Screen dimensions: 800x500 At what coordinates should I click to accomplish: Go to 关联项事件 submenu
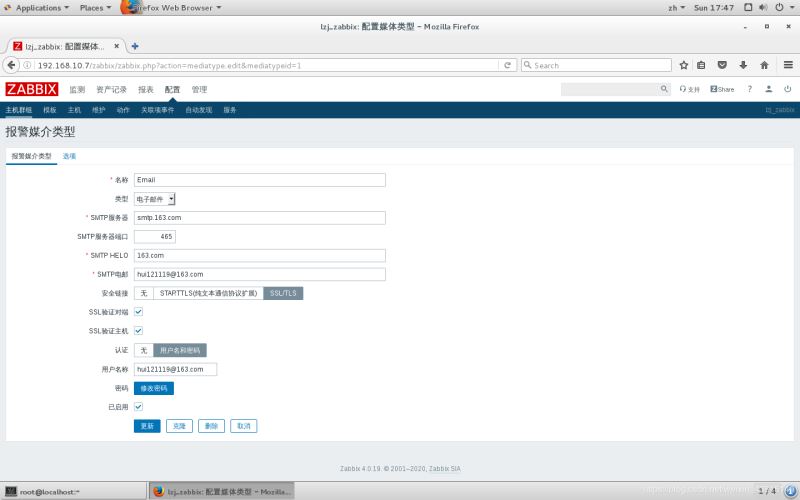tap(158, 110)
